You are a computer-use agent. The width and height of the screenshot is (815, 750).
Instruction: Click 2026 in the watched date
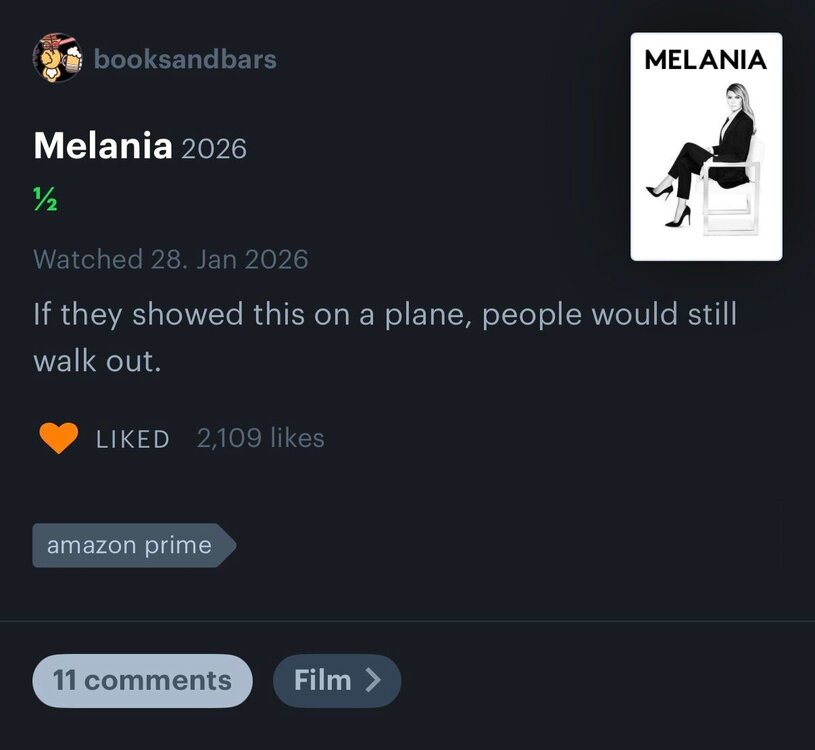pos(276,259)
